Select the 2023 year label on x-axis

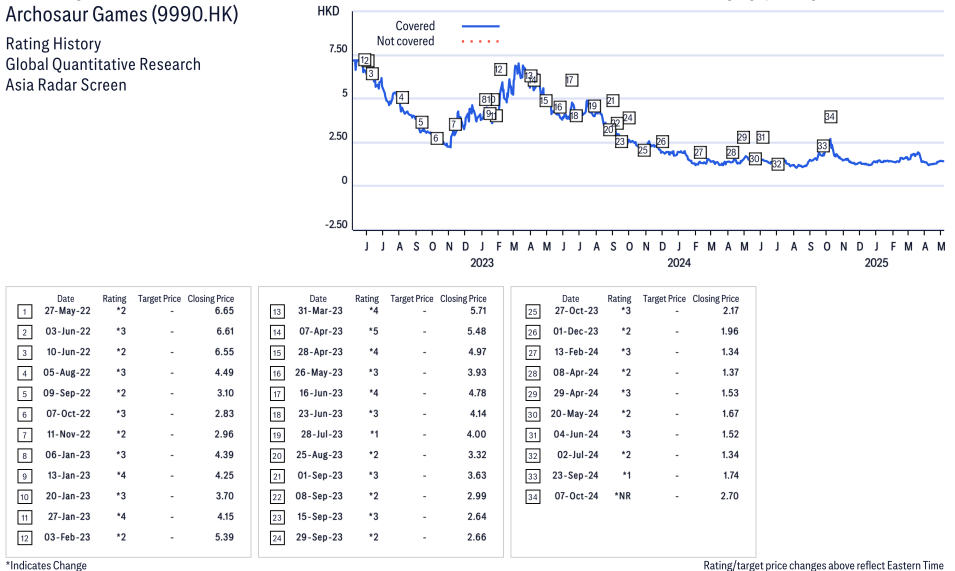click(482, 262)
